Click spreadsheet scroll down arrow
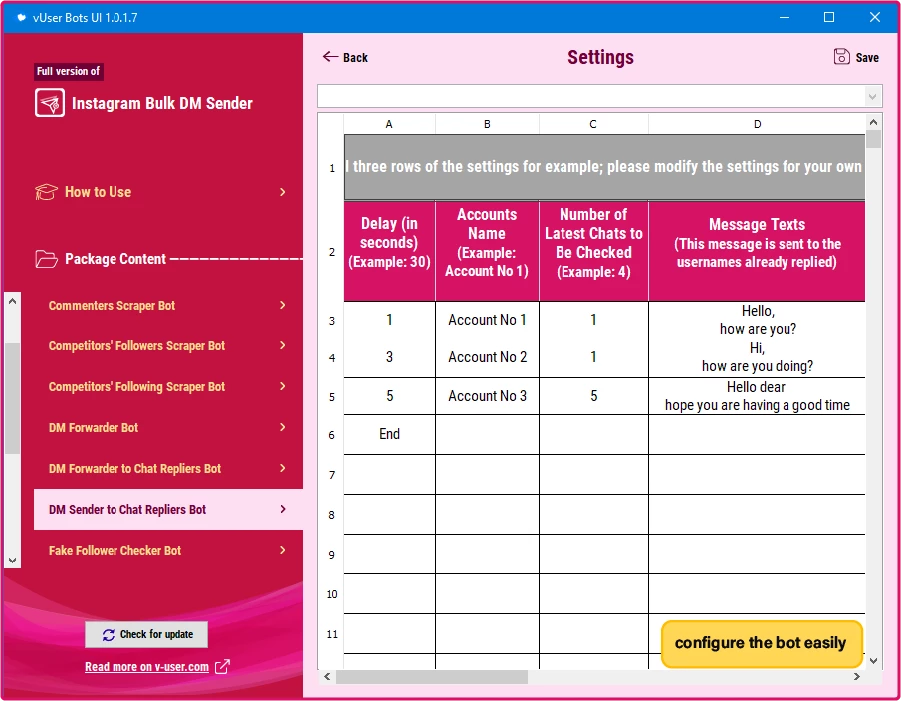901x701 pixels. (x=873, y=661)
